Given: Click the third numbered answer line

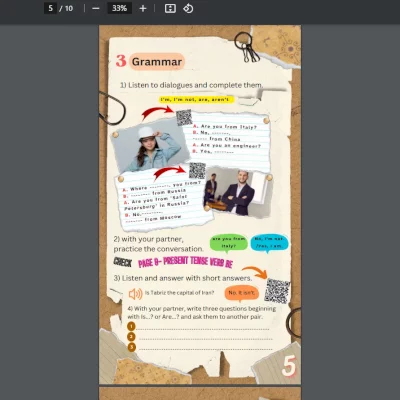Looking at the screenshot, I should click(205, 349).
